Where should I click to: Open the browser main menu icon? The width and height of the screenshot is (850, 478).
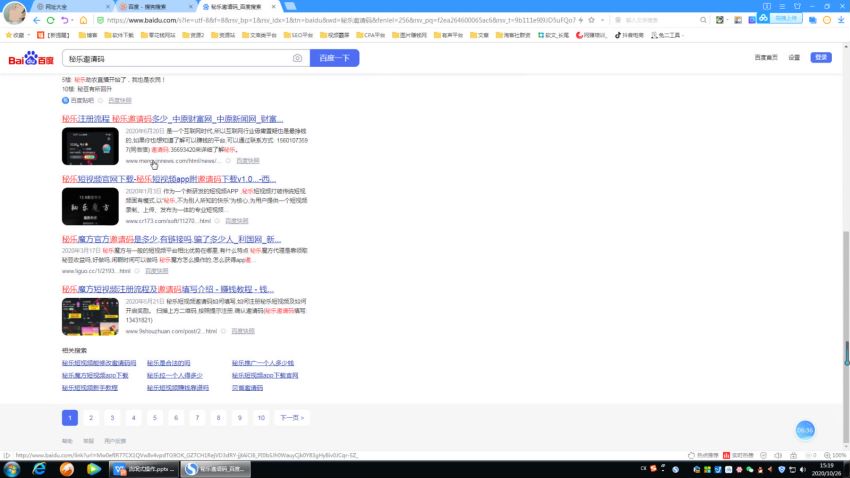pos(782,6)
